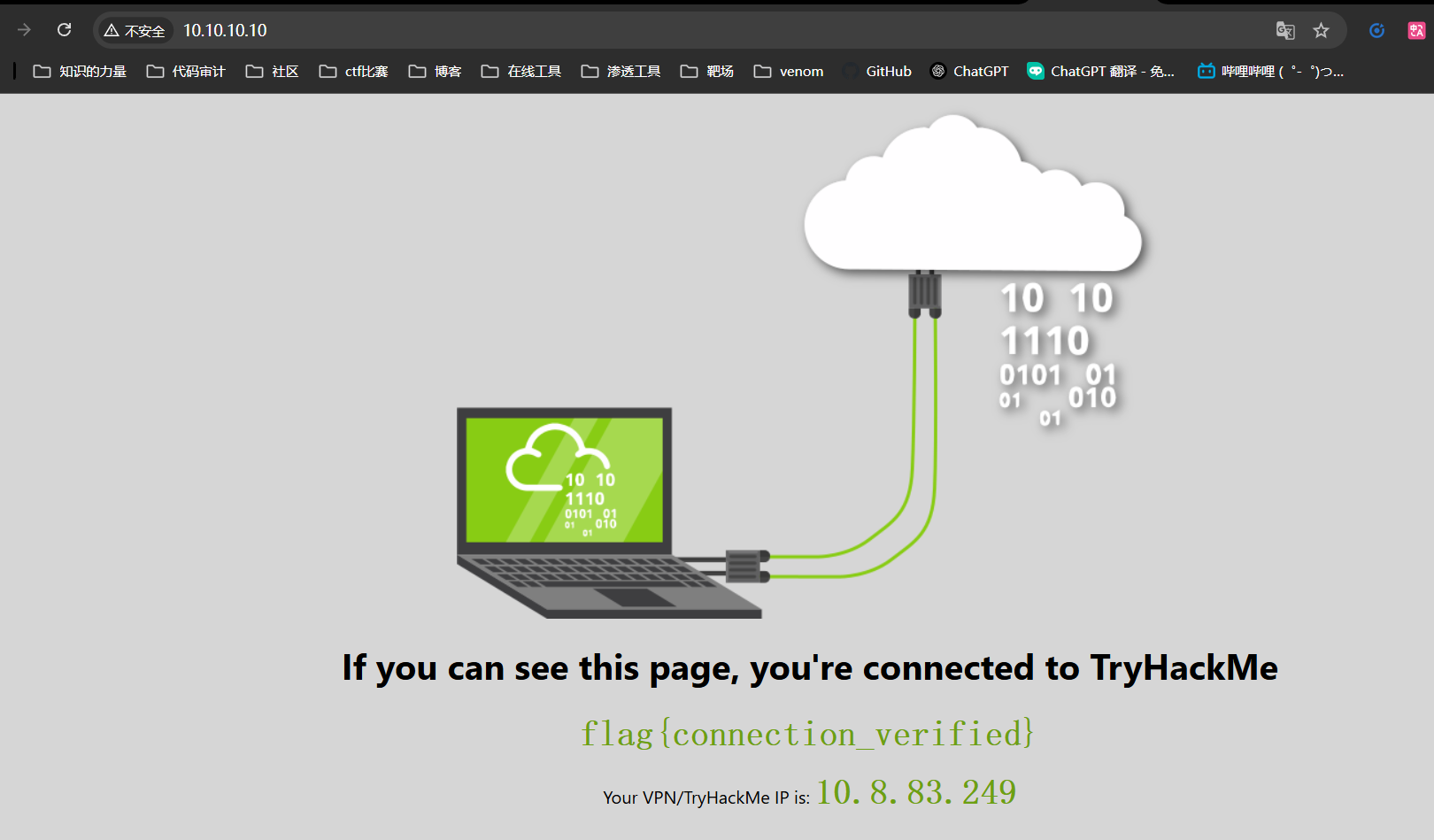The height and width of the screenshot is (840, 1434).
Task: Open the 社区 bookmarks folder
Action: click(x=272, y=71)
